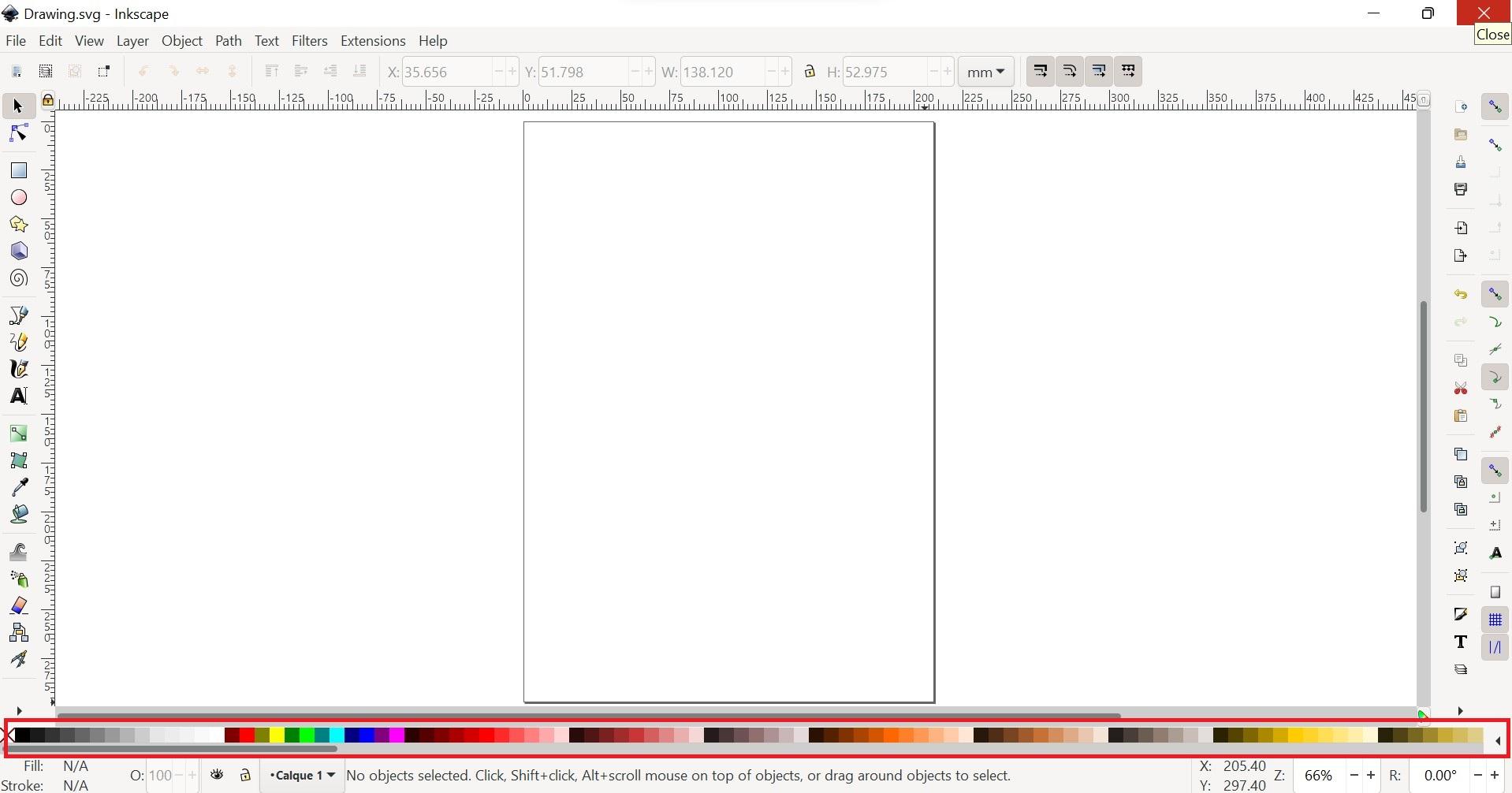Select the star and polygon tool
Image resolution: width=1512 pixels, height=793 pixels.
click(18, 224)
